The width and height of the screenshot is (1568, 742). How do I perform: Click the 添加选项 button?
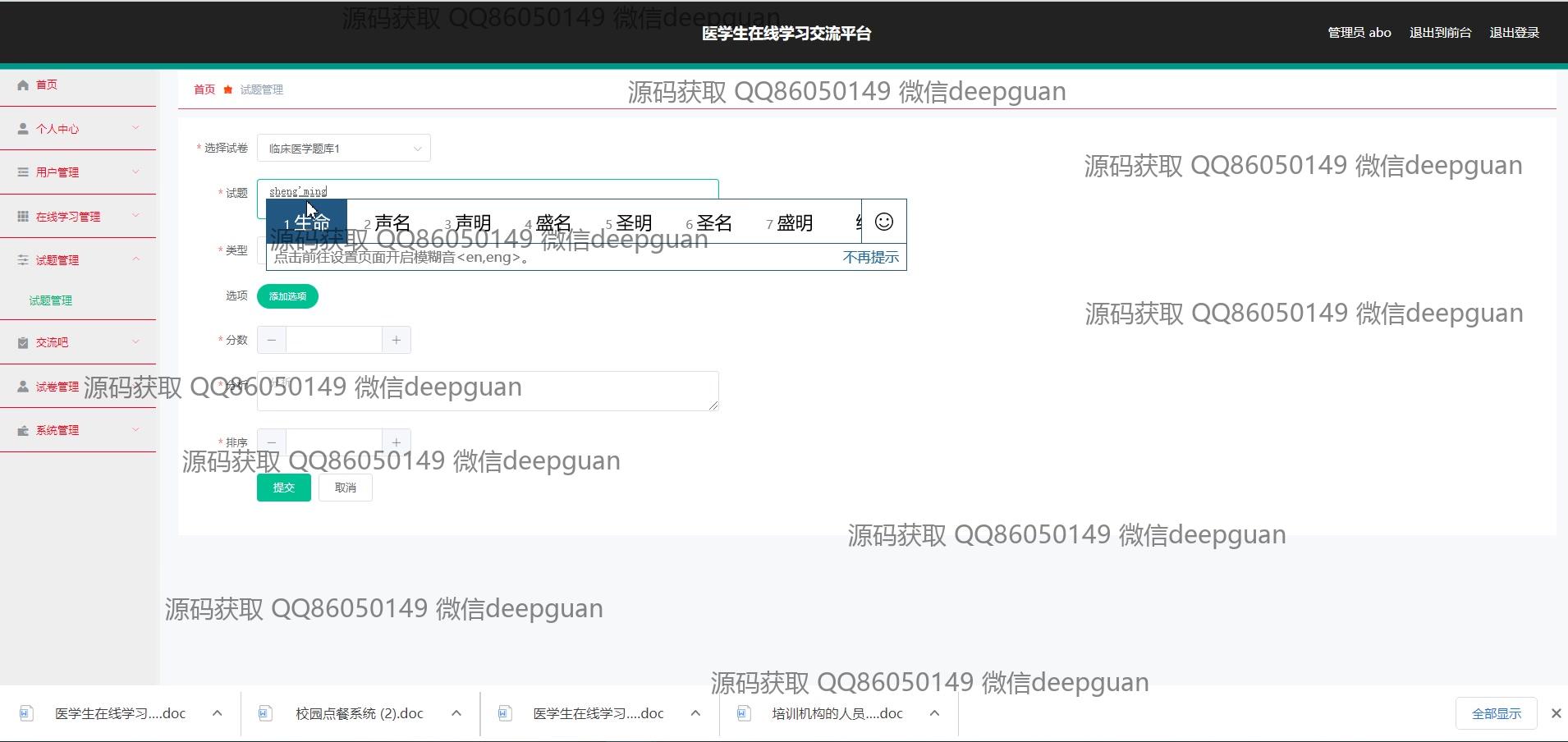(x=287, y=296)
